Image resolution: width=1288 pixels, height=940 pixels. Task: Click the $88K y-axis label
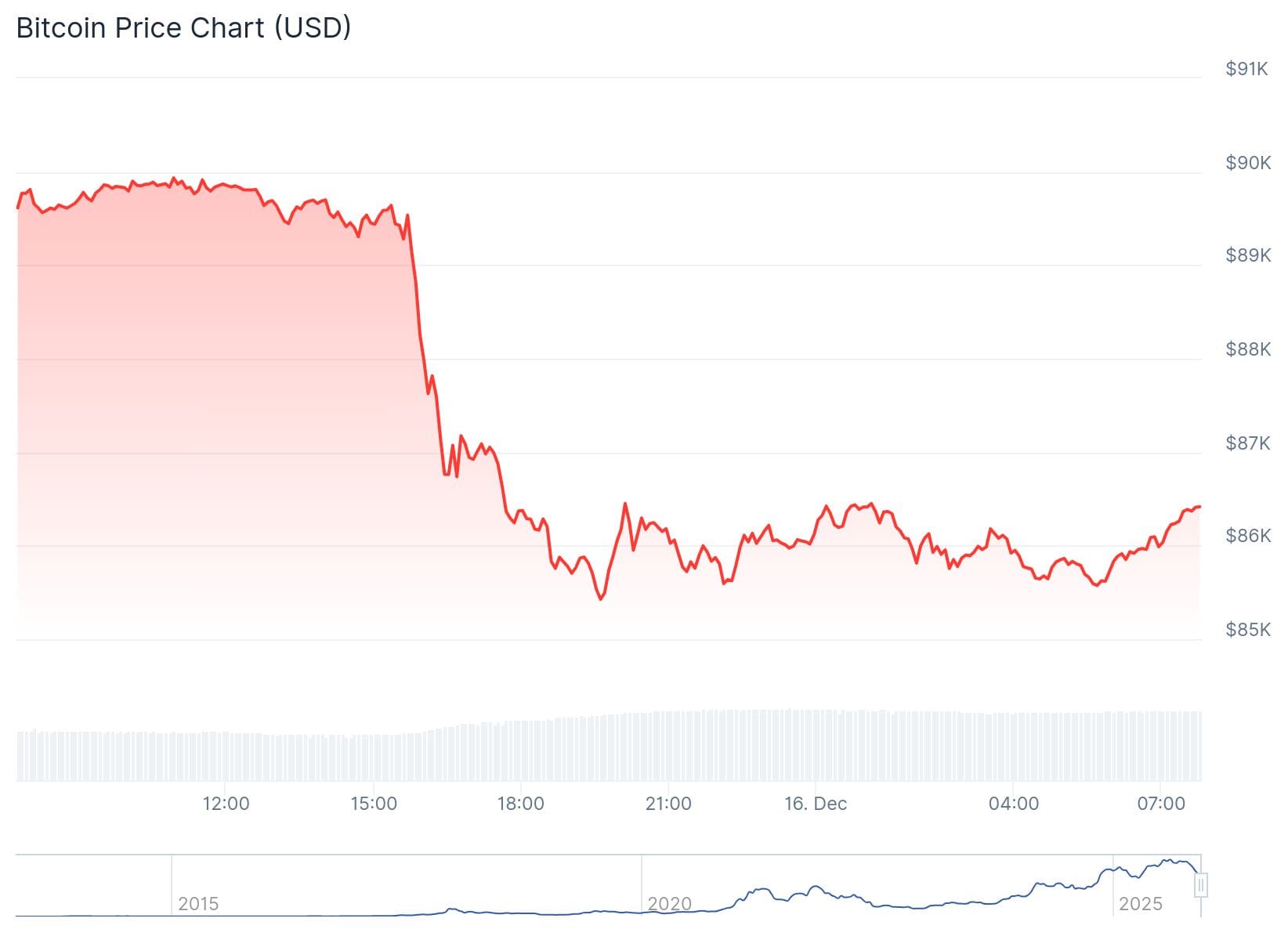tap(1248, 349)
